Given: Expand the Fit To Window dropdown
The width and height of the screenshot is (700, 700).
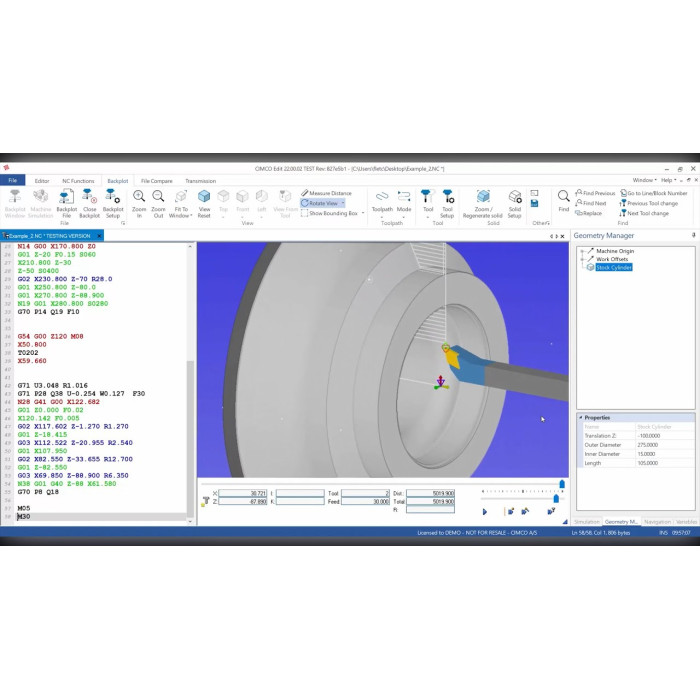Looking at the screenshot, I should pyautogui.click(x=181, y=215).
